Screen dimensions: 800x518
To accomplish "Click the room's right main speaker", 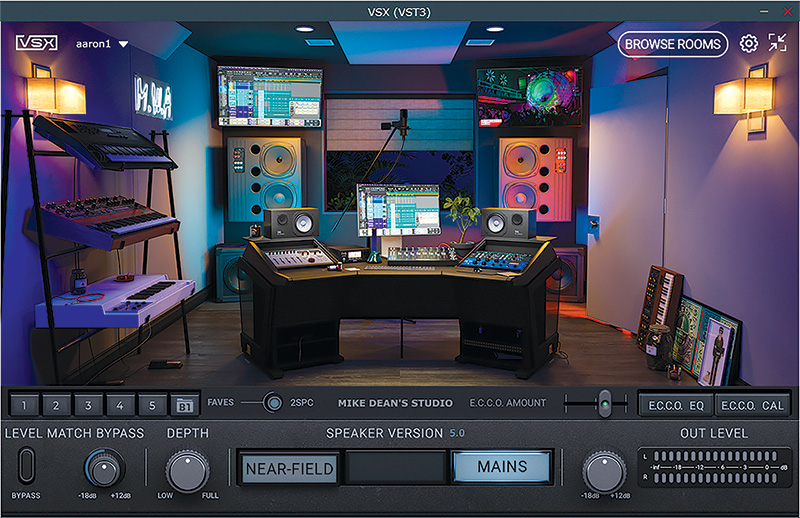I will click(x=535, y=179).
